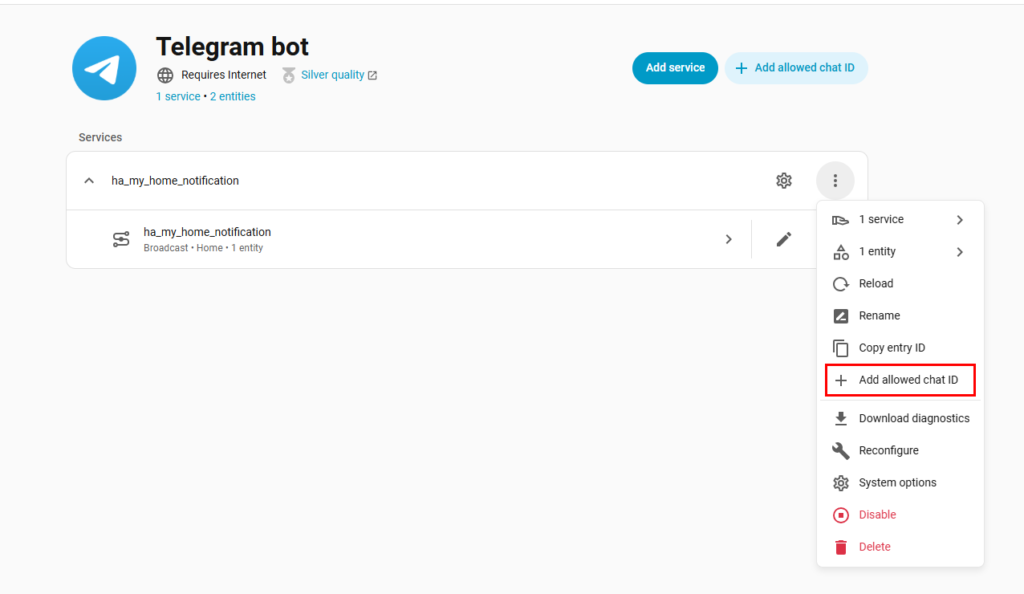Click the three-dot overflow menu icon
Viewport: 1024px width, 594px height.
(835, 181)
